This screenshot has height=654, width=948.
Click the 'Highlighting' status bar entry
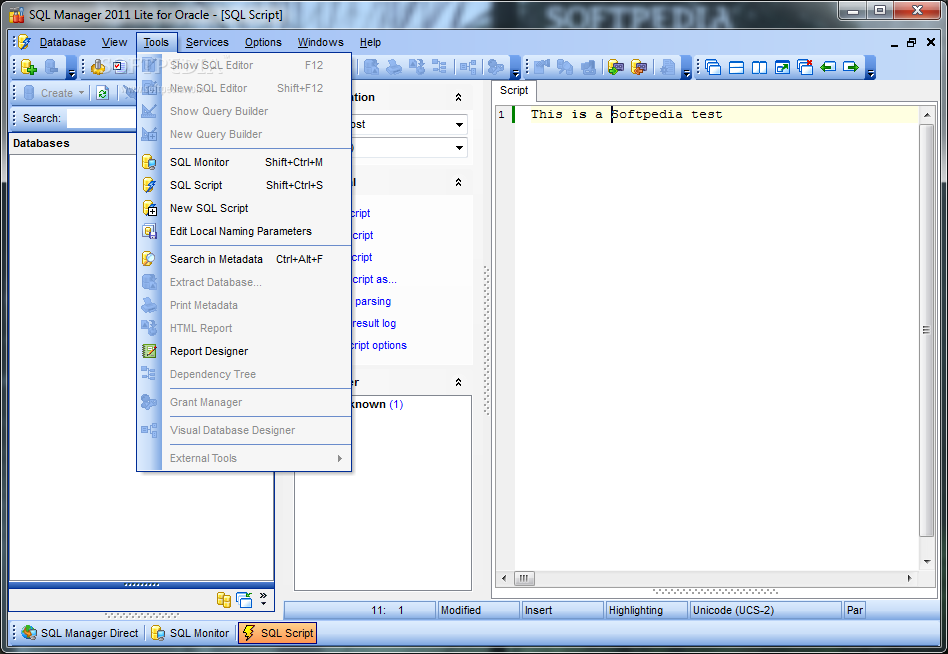pos(646,610)
